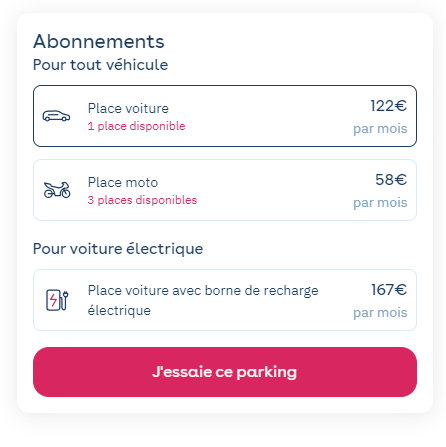
Task: Click the J'essaie ce parking button
Action: point(225,372)
